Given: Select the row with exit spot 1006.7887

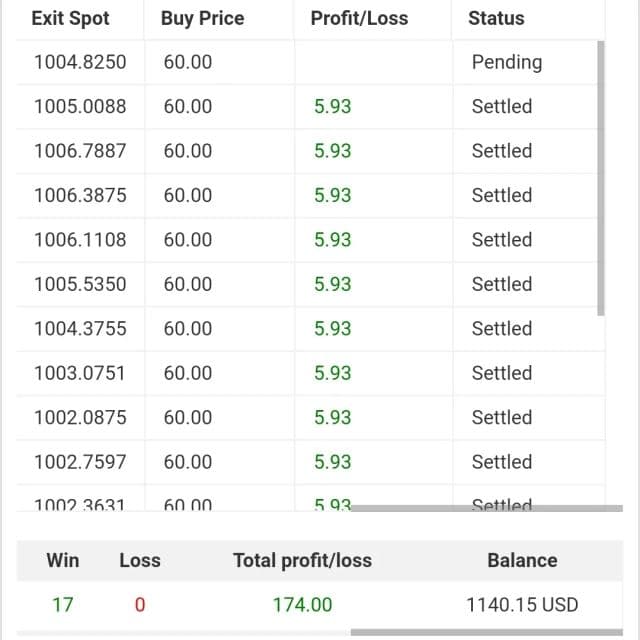Looking at the screenshot, I should tap(310, 151).
